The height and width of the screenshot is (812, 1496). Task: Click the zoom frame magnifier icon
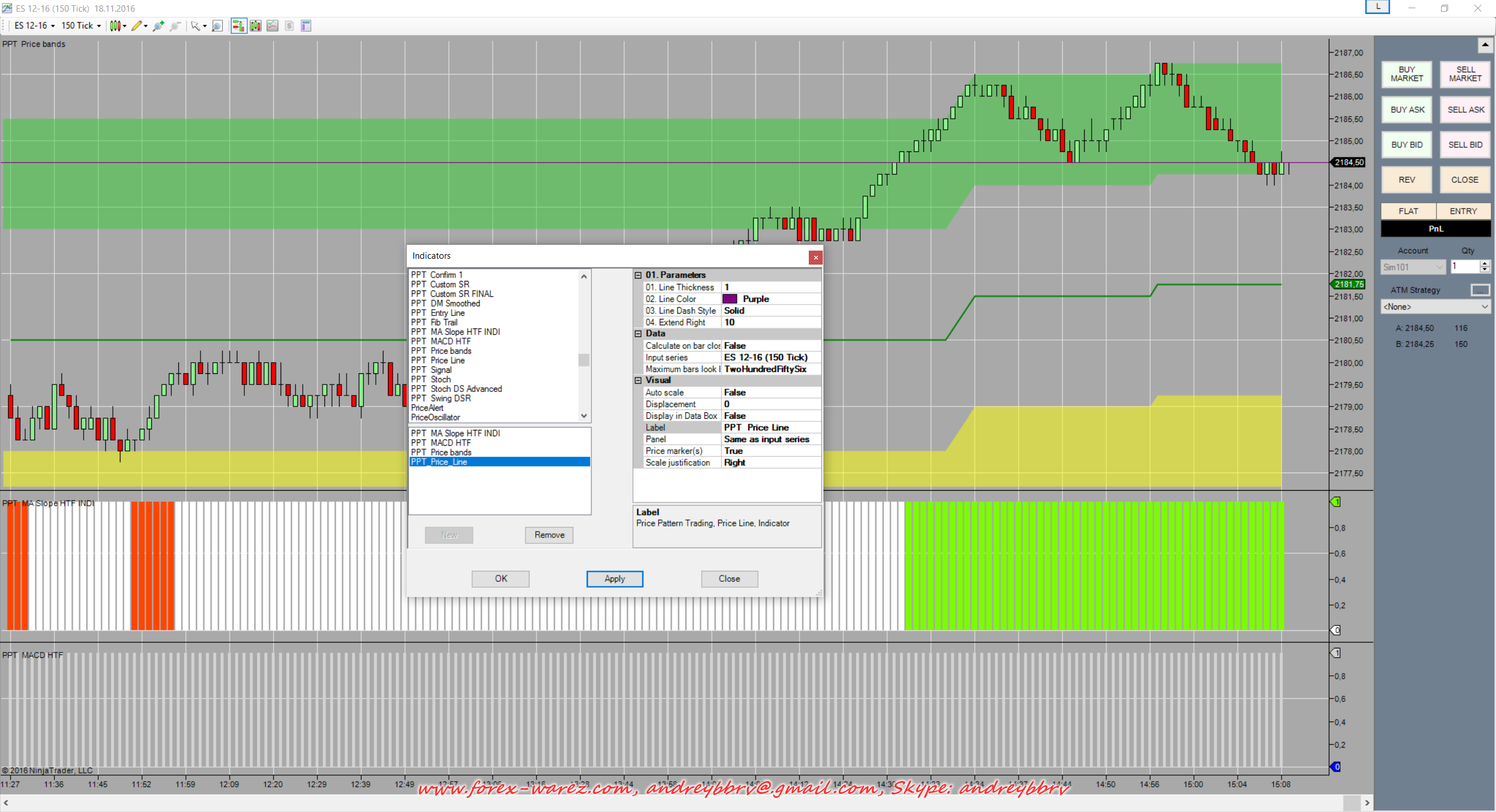pyautogui.click(x=217, y=26)
